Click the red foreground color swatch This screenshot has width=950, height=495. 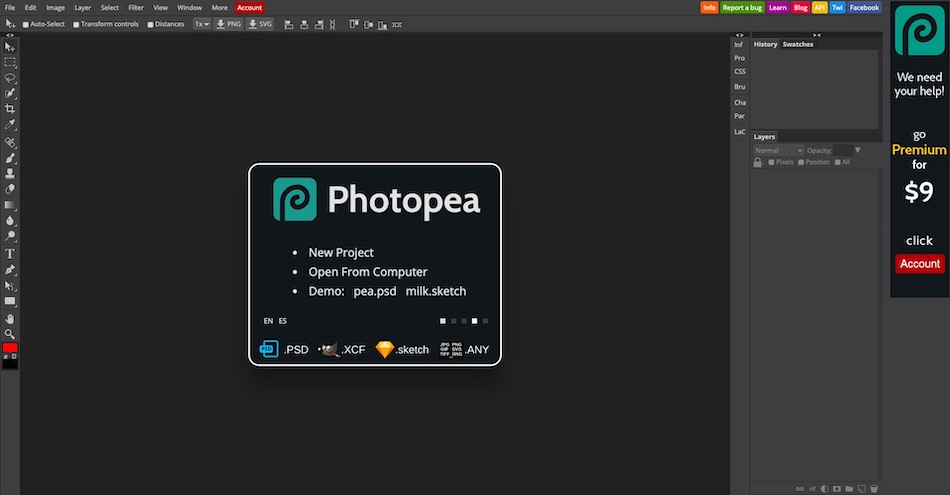pyautogui.click(x=10, y=348)
